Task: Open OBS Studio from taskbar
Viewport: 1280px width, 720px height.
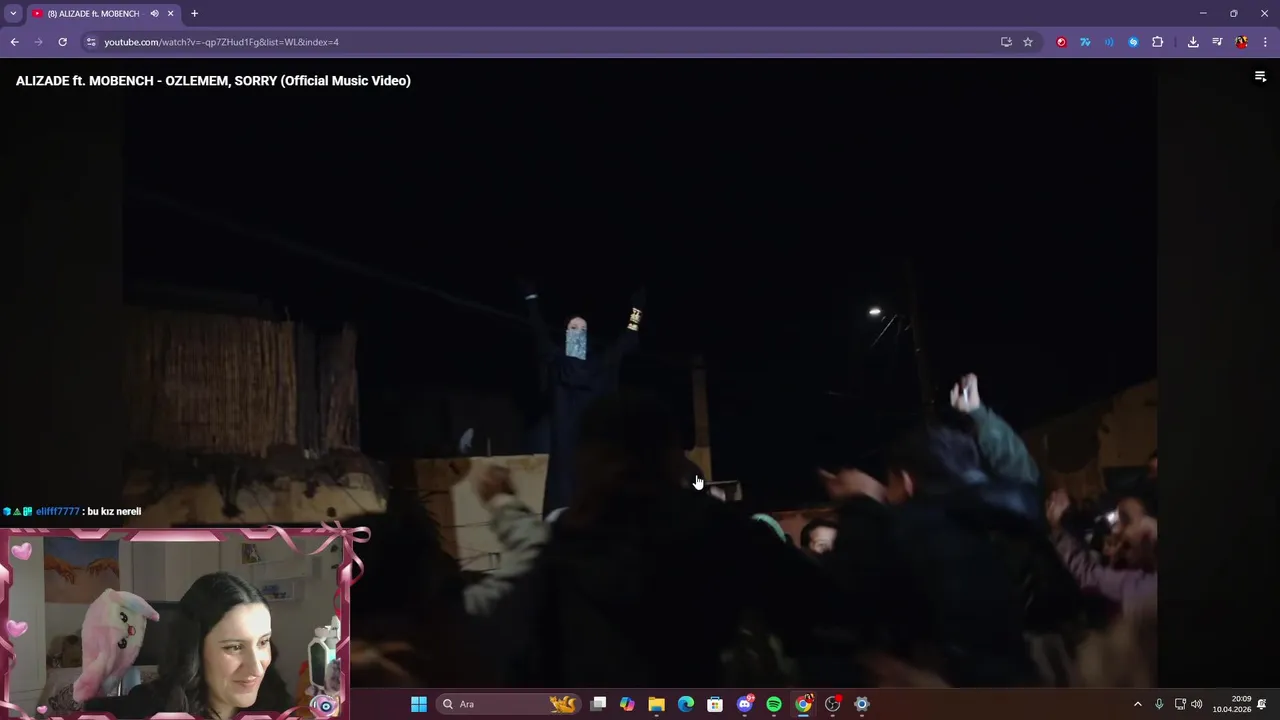Action: [833, 704]
